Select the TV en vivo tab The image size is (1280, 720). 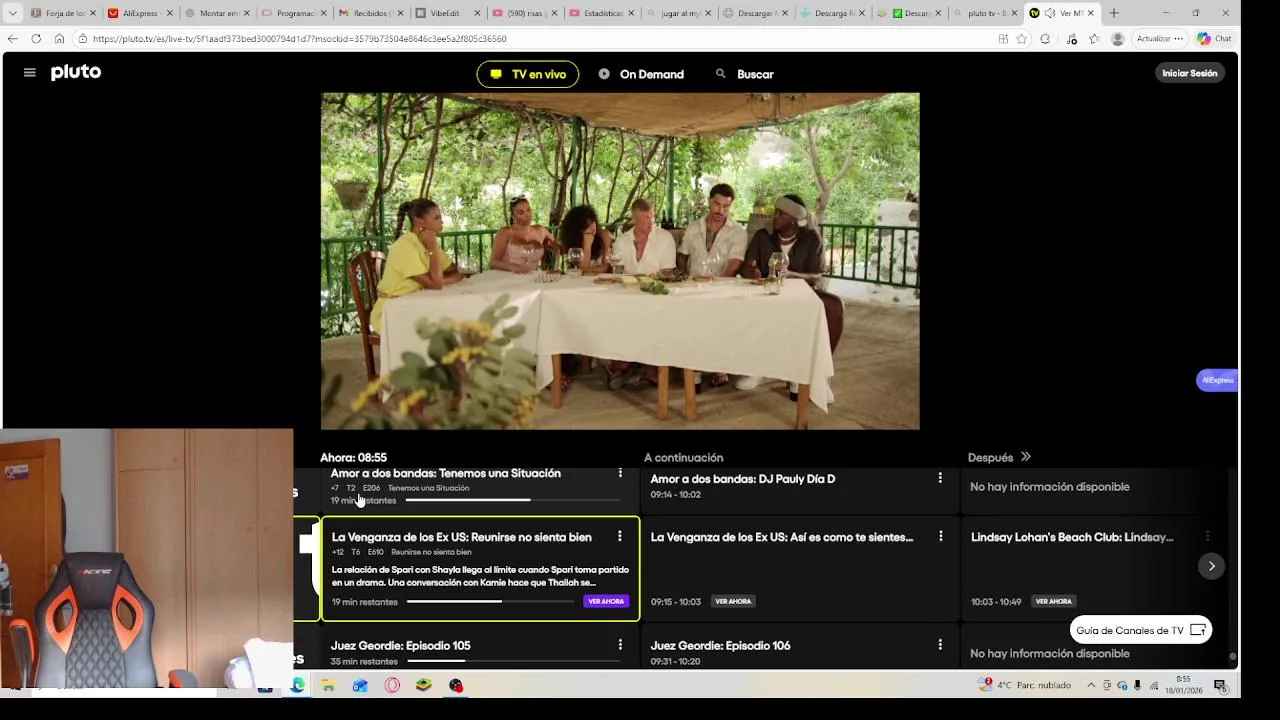coord(527,74)
